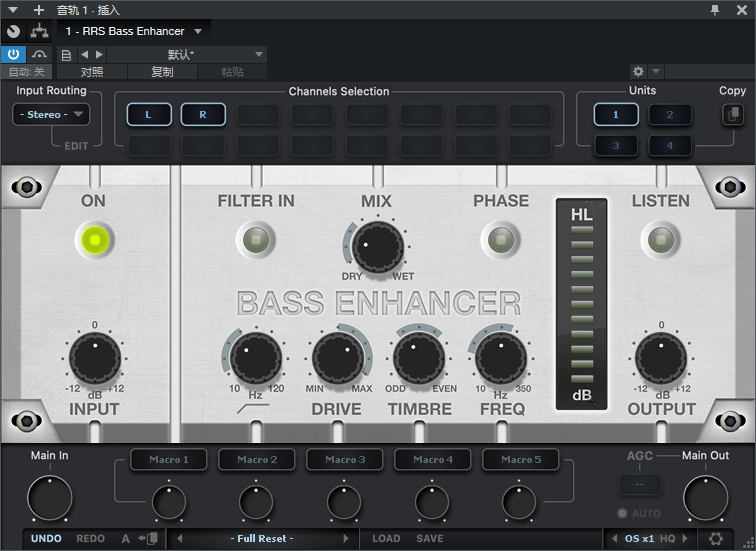Switch to the A/B state A button
This screenshot has height=551, width=756.
[x=125, y=538]
